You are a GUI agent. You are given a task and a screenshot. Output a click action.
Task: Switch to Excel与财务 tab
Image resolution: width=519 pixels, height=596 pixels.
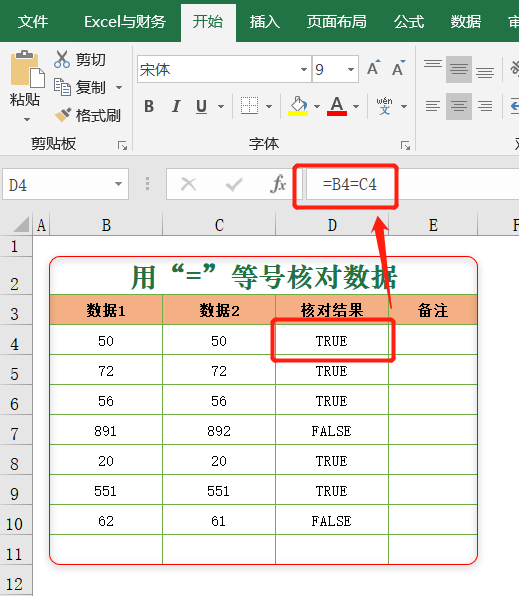click(x=125, y=22)
